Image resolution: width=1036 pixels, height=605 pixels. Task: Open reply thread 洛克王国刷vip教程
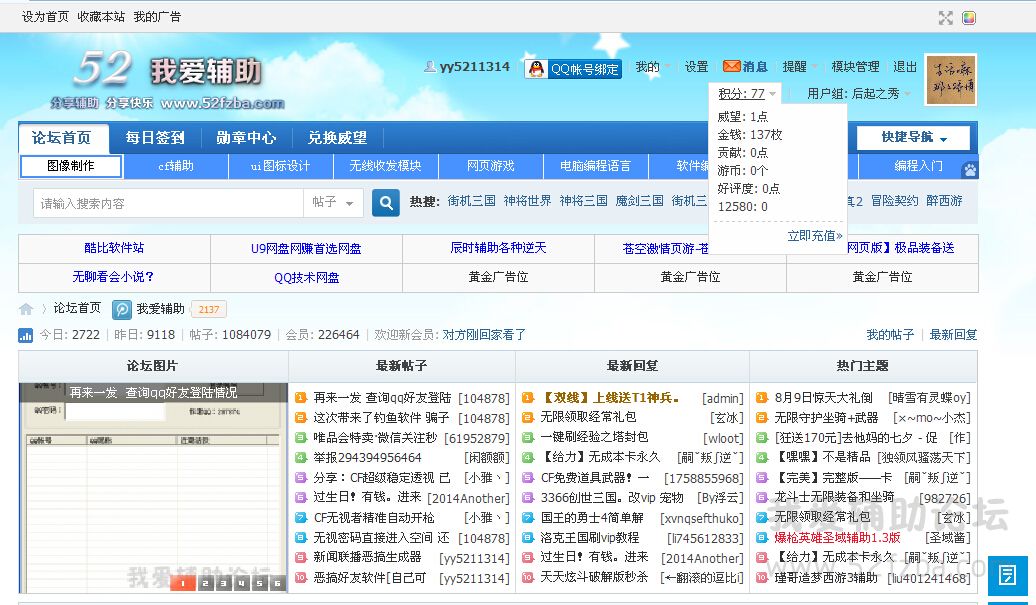[x=590, y=538]
